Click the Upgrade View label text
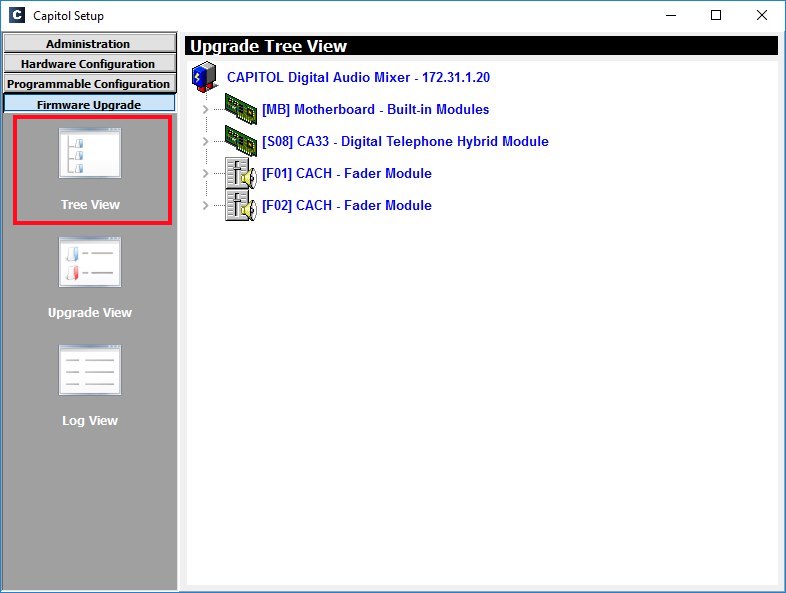This screenshot has height=593, width=786. tap(90, 312)
